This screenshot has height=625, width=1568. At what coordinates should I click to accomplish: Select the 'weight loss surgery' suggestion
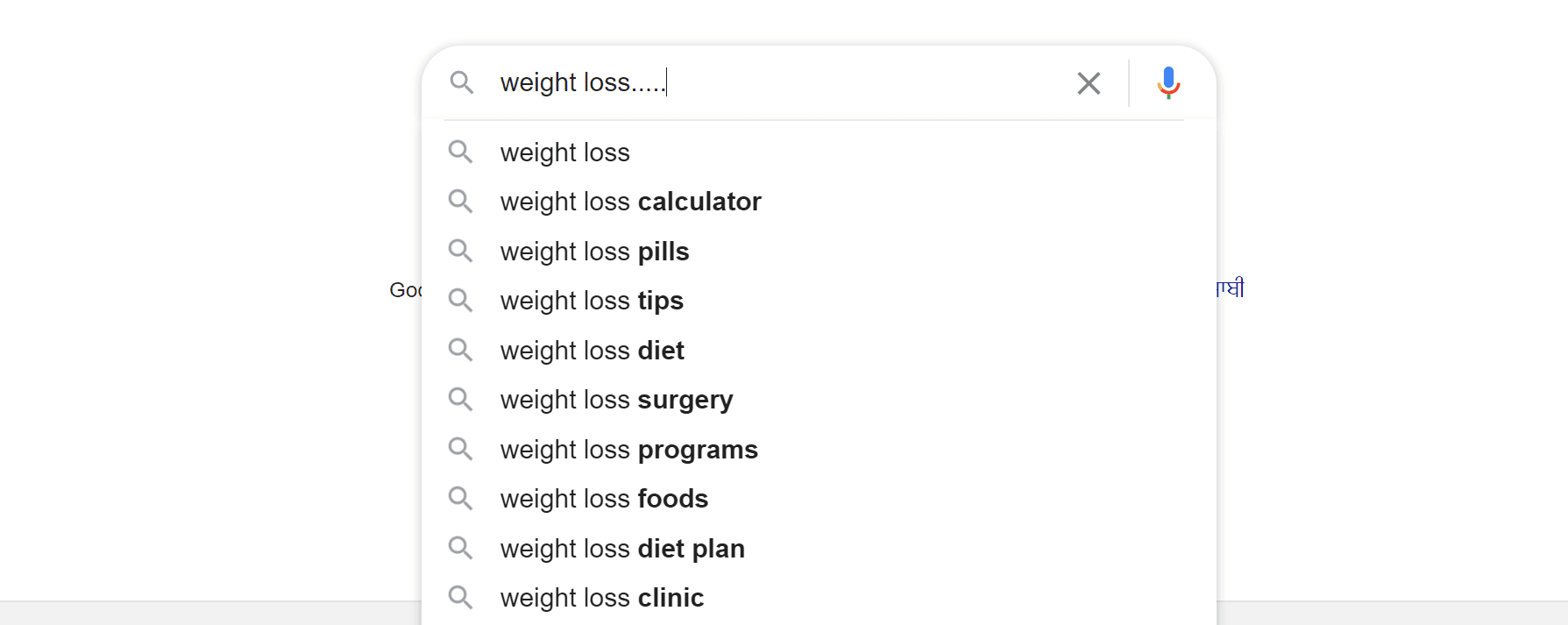click(x=617, y=400)
